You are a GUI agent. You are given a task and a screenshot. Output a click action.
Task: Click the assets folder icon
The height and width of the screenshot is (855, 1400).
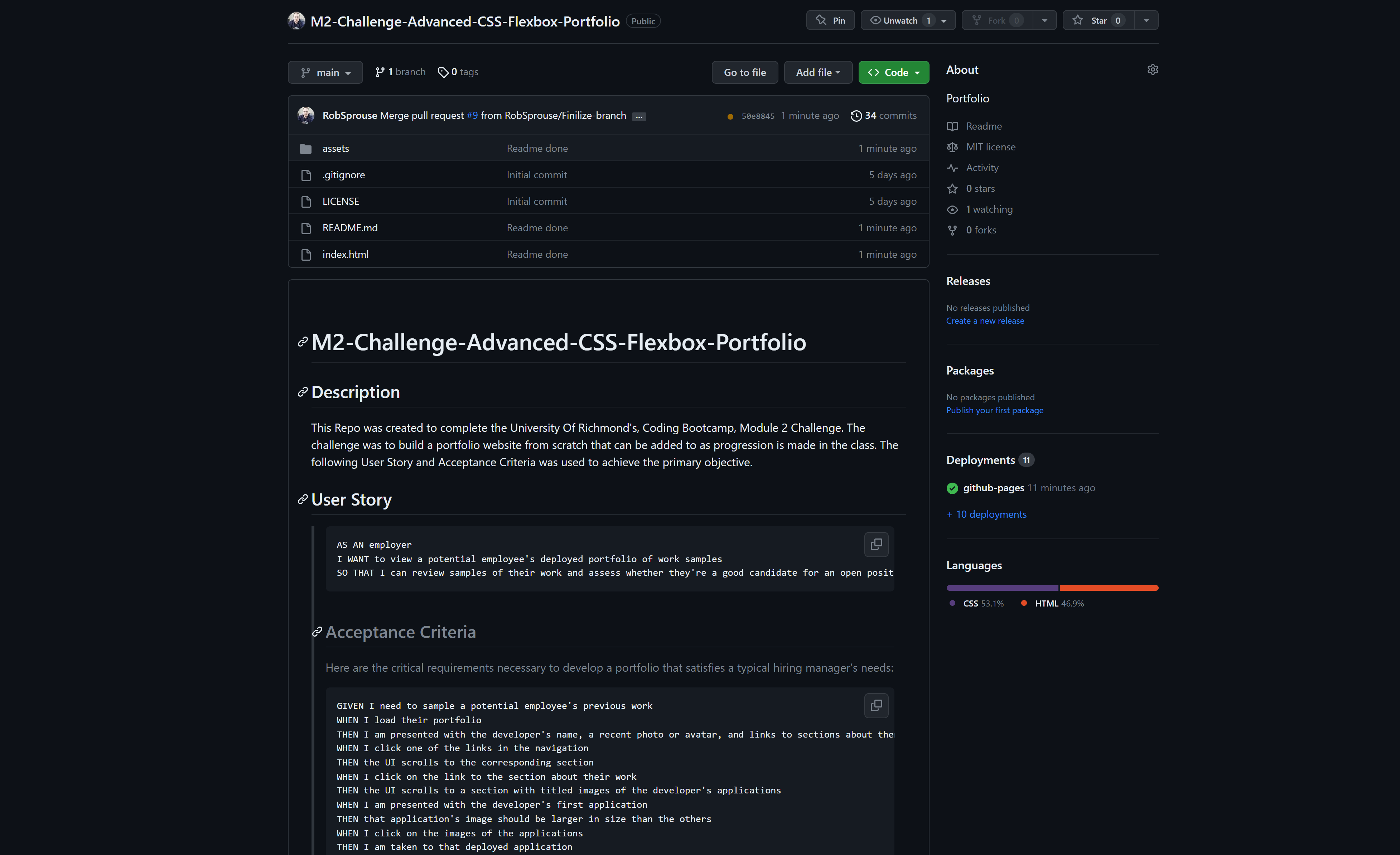(x=306, y=149)
